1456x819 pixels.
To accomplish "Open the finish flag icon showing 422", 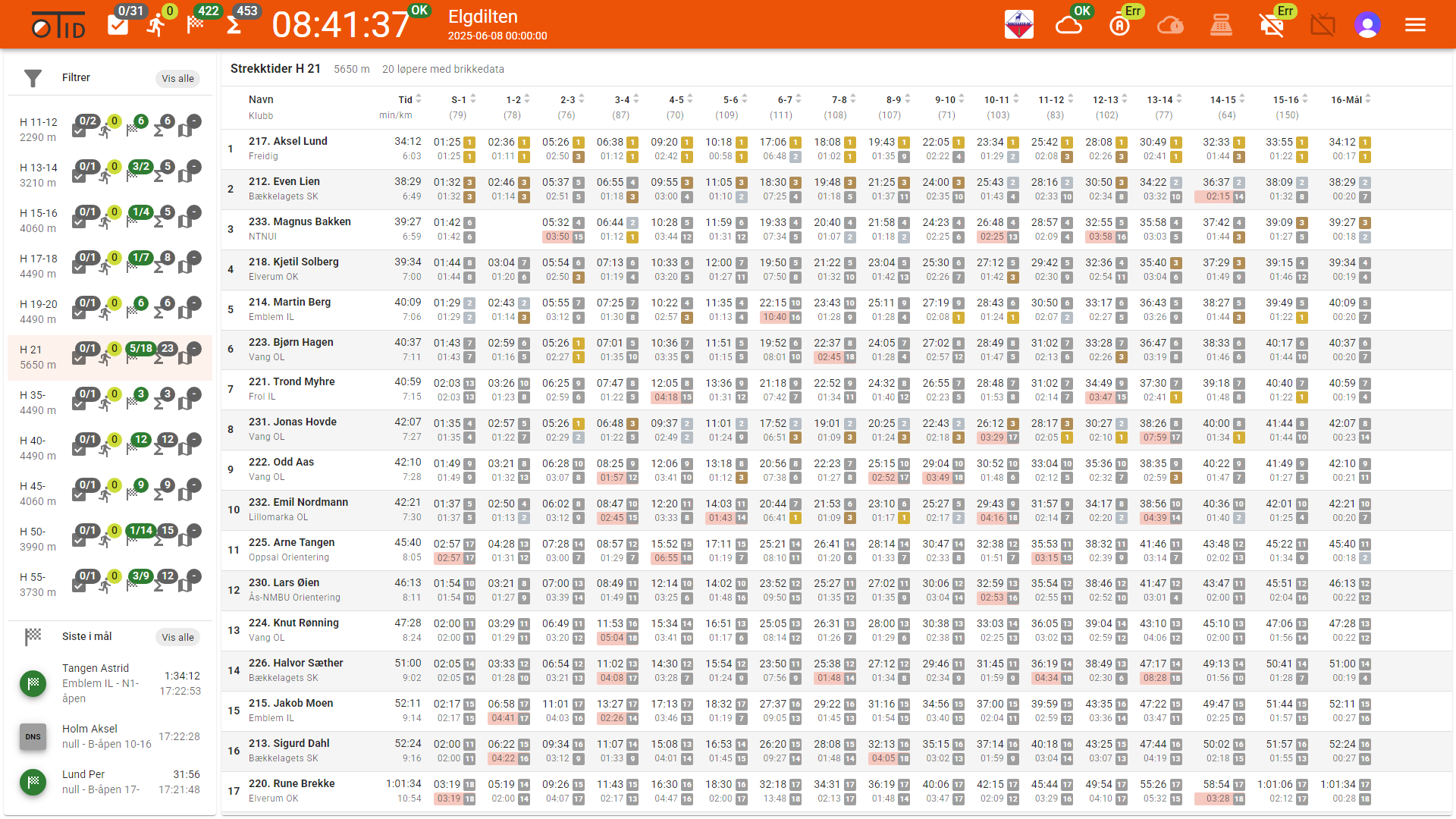I will 196,25.
